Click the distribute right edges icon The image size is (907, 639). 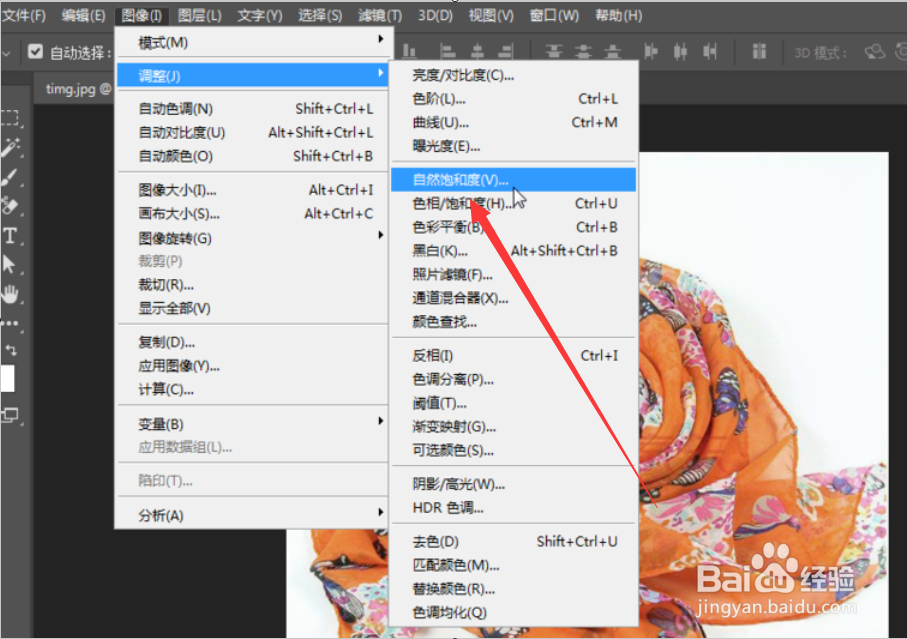710,52
